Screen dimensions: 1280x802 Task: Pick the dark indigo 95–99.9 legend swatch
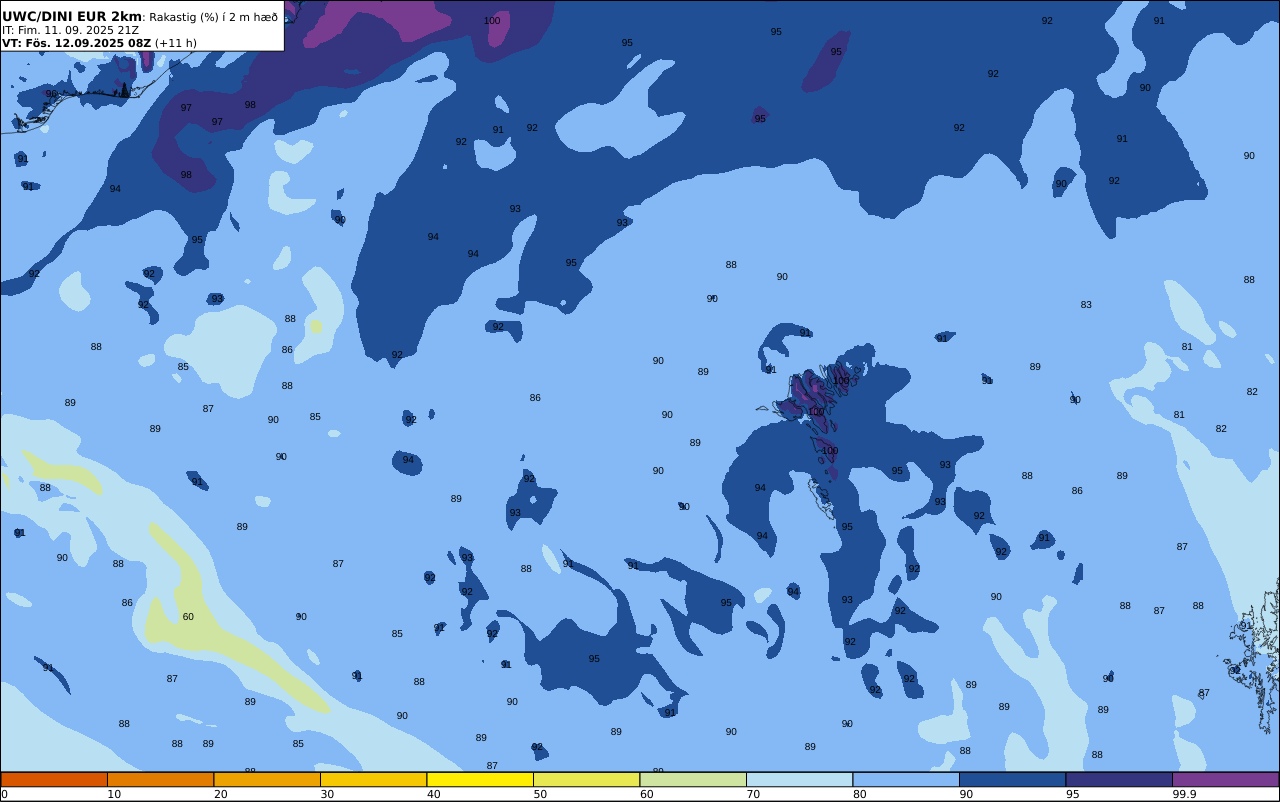pyautogui.click(x=1119, y=779)
